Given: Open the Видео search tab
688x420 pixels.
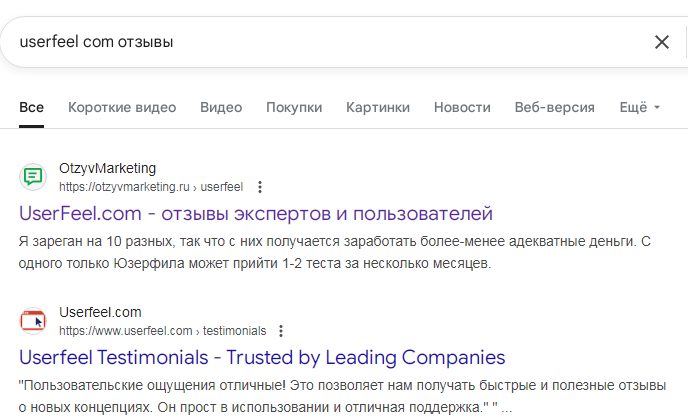Looking at the screenshot, I should (221, 108).
